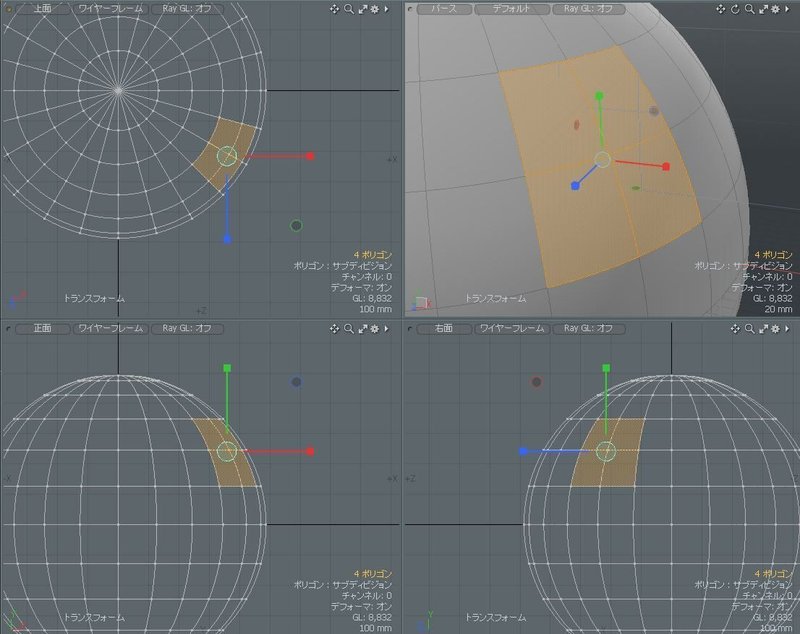Open gear settings in top (上面) viewport
The height and width of the screenshot is (634, 800).
(x=375, y=9)
